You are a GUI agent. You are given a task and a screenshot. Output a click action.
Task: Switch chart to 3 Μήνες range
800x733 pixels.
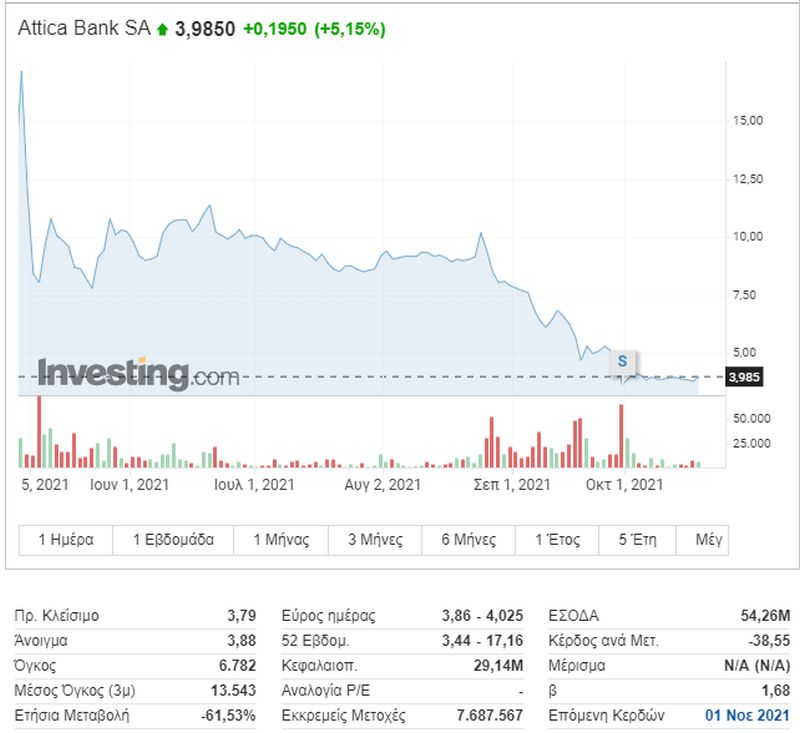click(375, 539)
